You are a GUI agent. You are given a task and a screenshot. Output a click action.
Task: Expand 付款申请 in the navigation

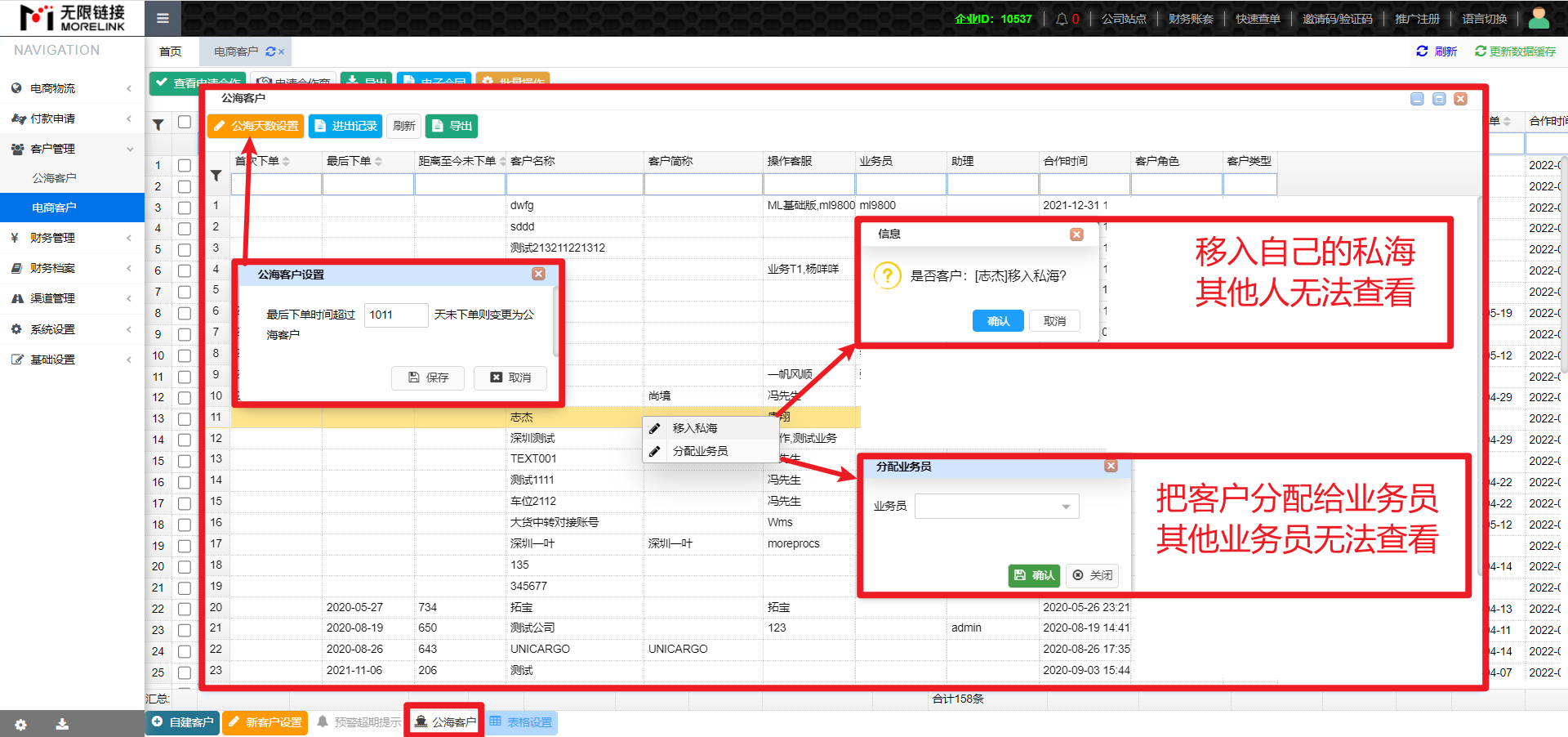(x=72, y=118)
